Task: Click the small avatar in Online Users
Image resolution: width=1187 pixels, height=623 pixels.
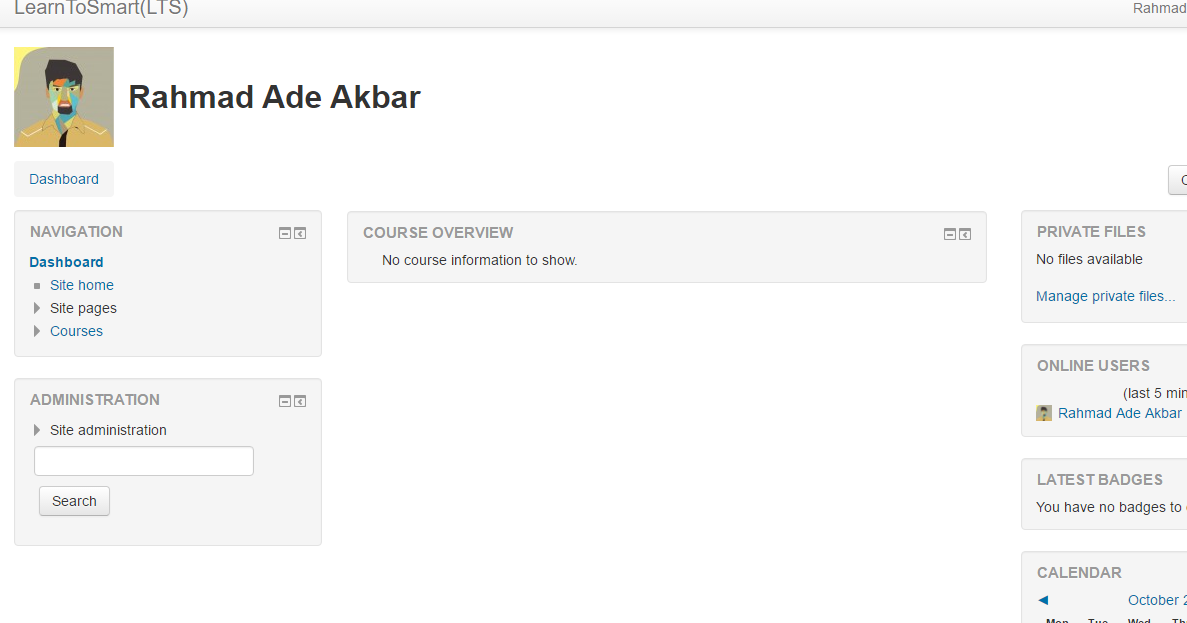Action: point(1044,413)
